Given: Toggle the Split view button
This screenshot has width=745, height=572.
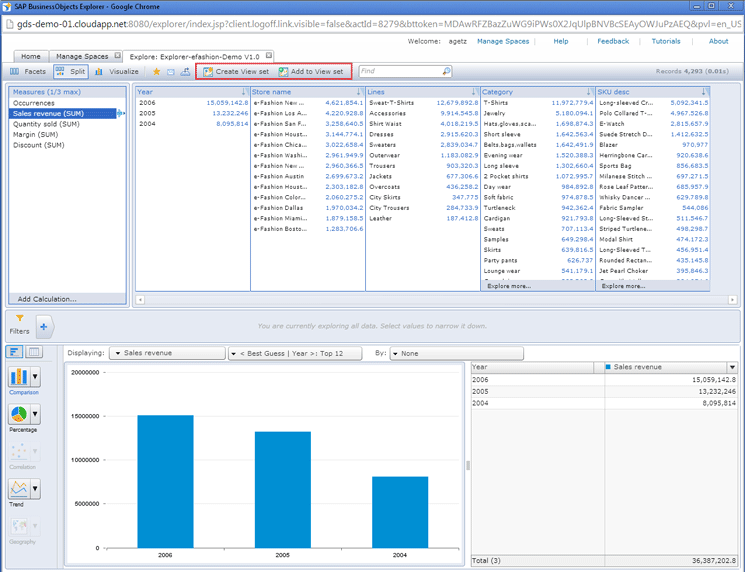Looking at the screenshot, I should click(x=70, y=72).
